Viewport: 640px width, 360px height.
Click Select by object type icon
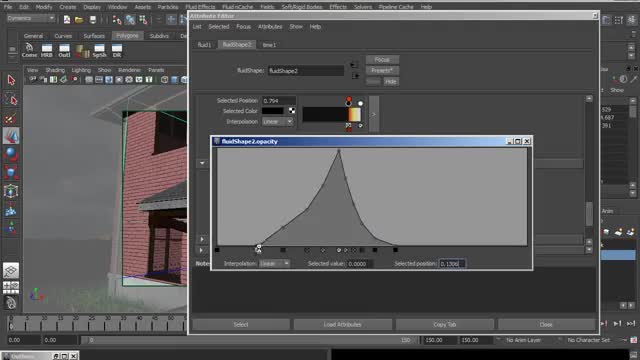(130, 20)
